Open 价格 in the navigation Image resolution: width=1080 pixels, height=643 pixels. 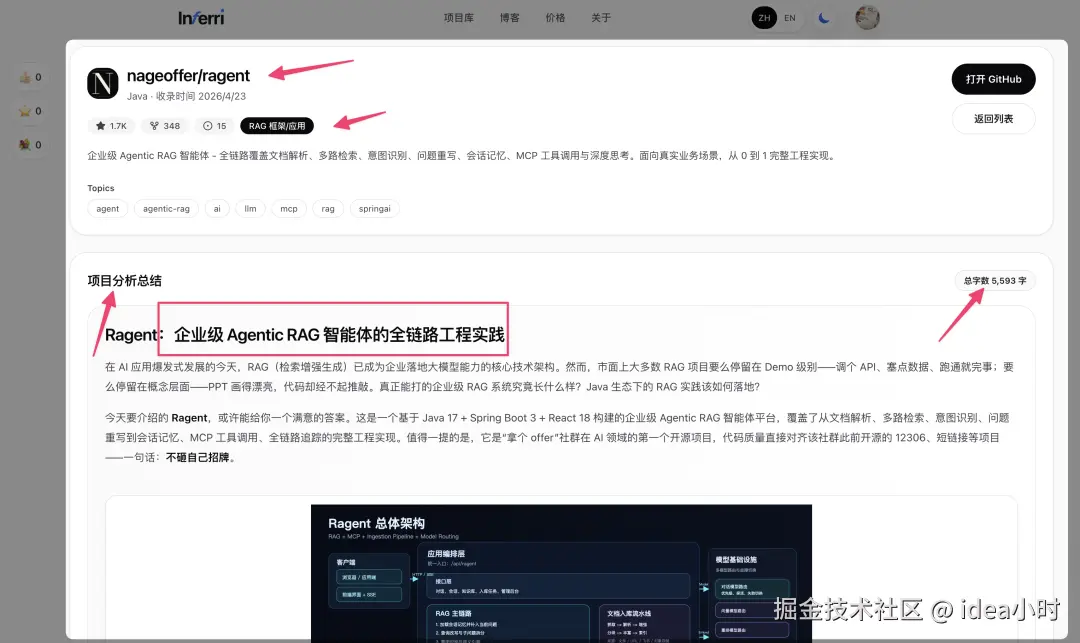(555, 18)
